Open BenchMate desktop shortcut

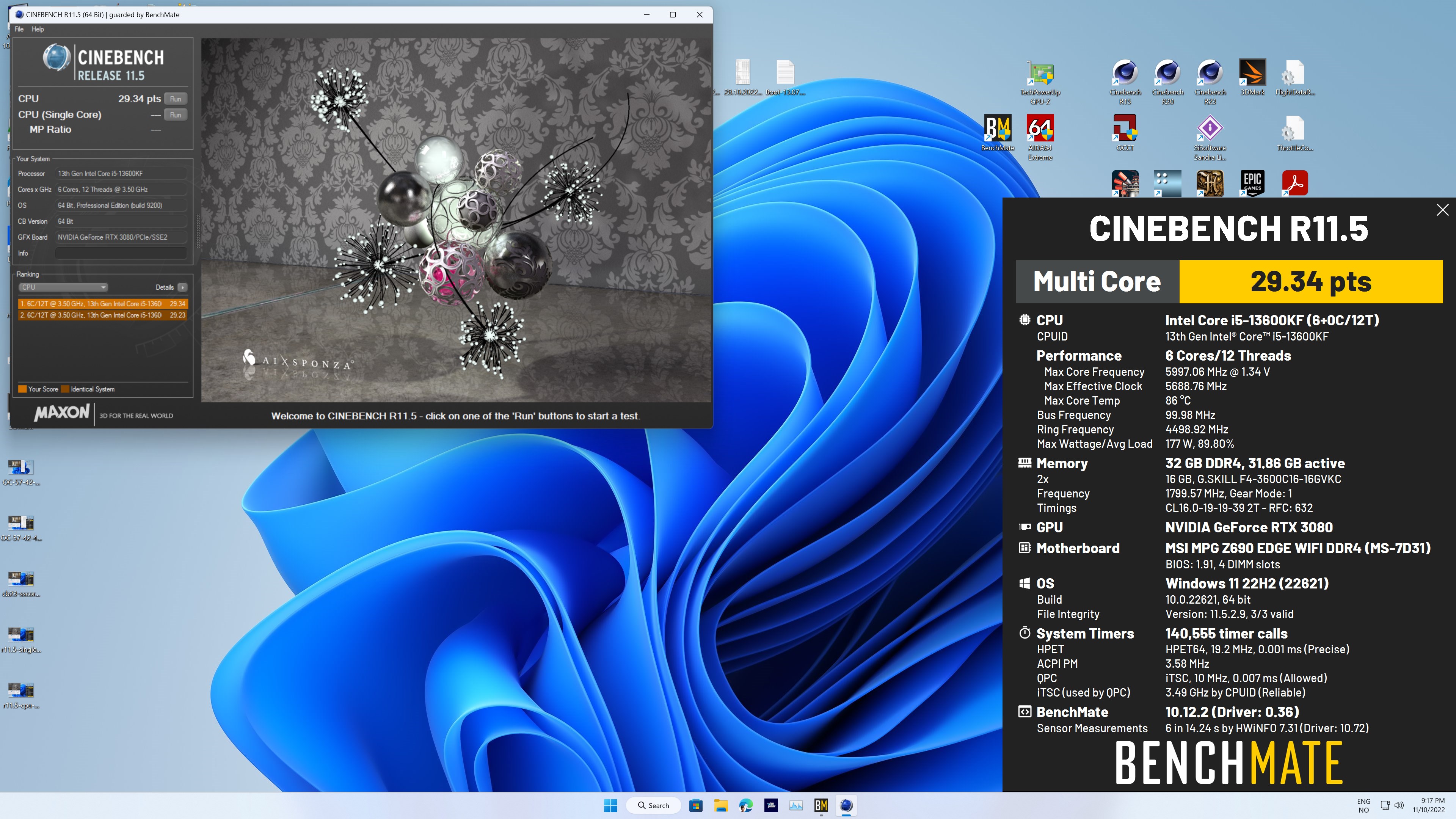tap(998, 133)
